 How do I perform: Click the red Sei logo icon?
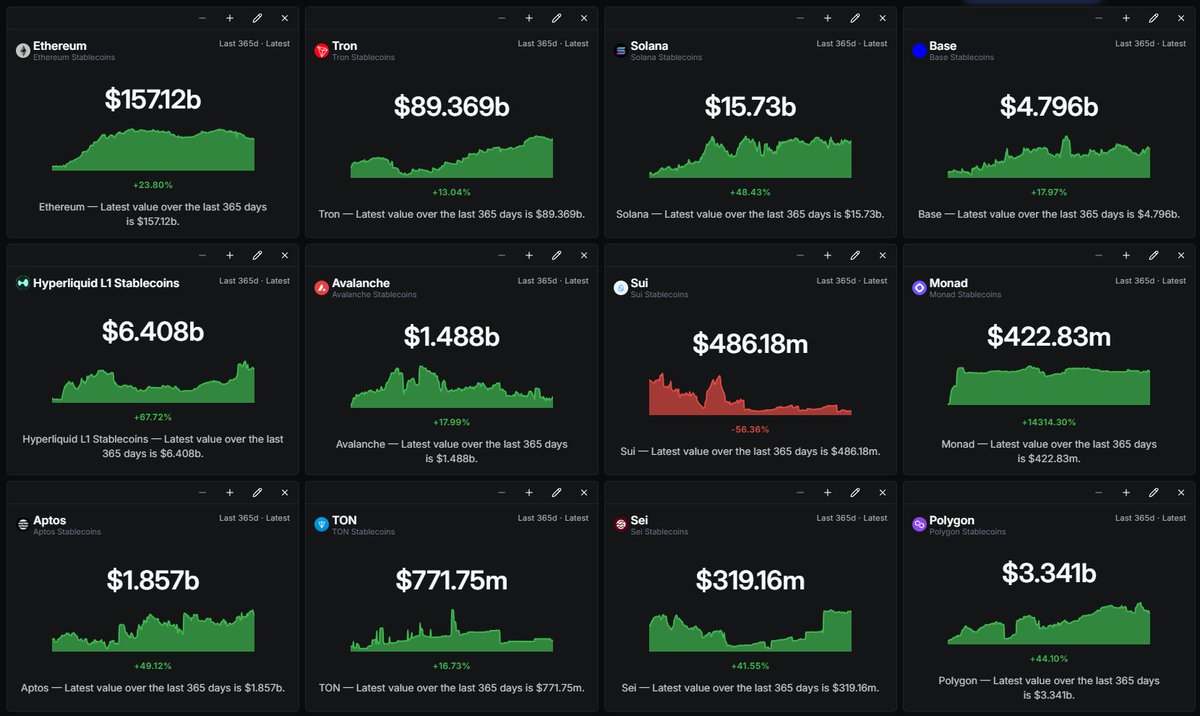621,525
